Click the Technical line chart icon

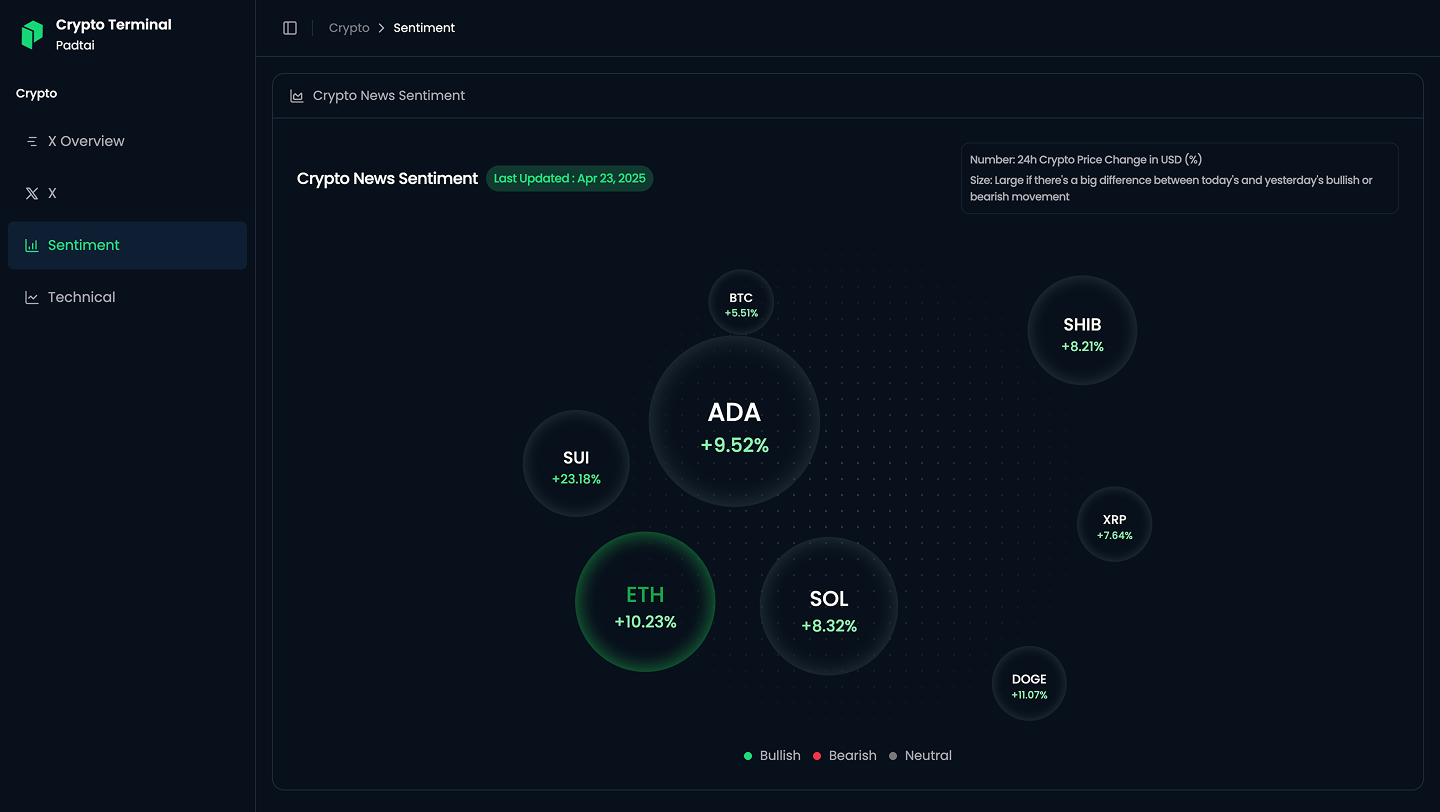click(x=31, y=297)
